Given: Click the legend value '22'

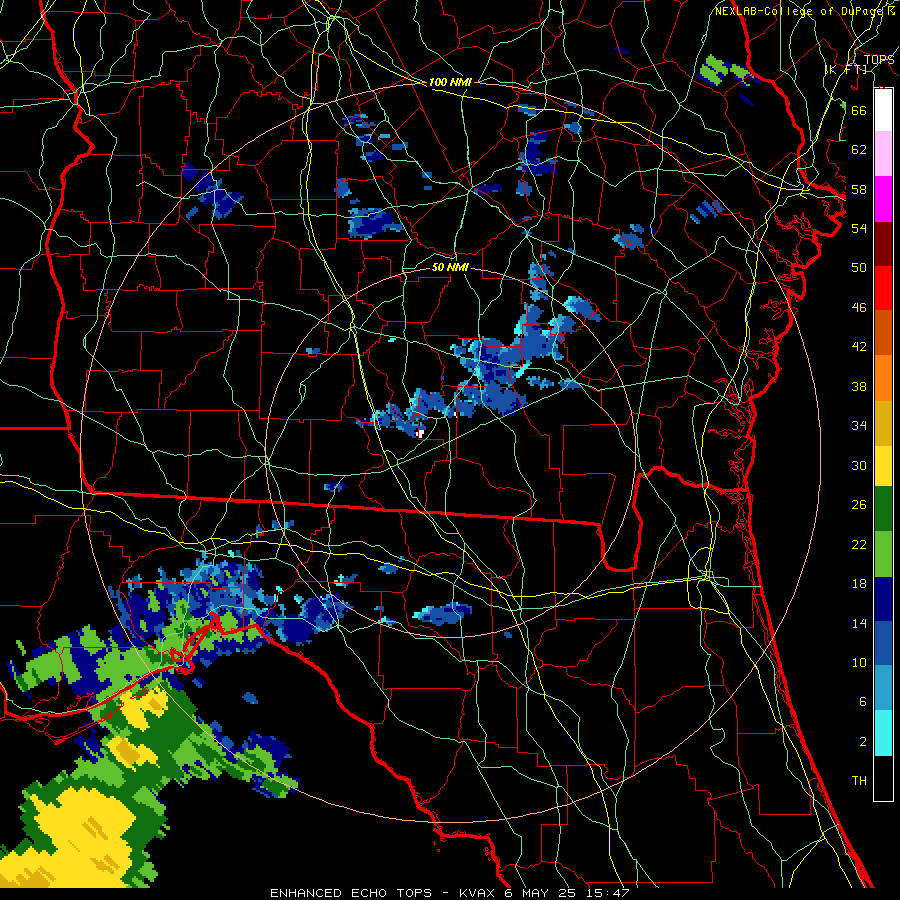Looking at the screenshot, I should coord(859,544).
